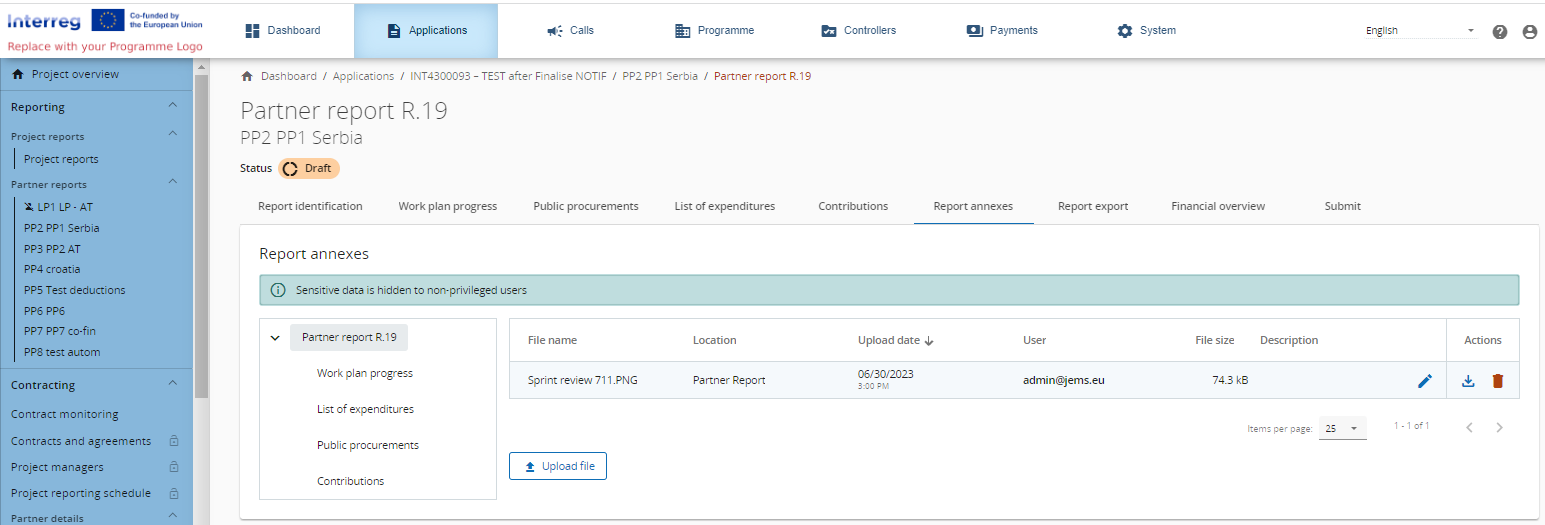This screenshot has width=1545, height=525.
Task: Collapse the Partner report R.19 tree node
Action: (x=275, y=338)
